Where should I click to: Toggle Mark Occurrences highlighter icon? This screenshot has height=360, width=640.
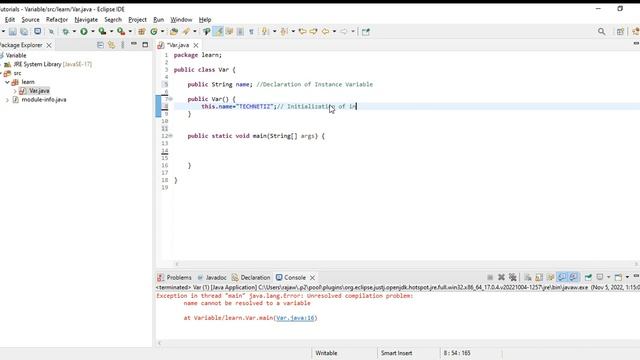pyautogui.click(x=218, y=31)
